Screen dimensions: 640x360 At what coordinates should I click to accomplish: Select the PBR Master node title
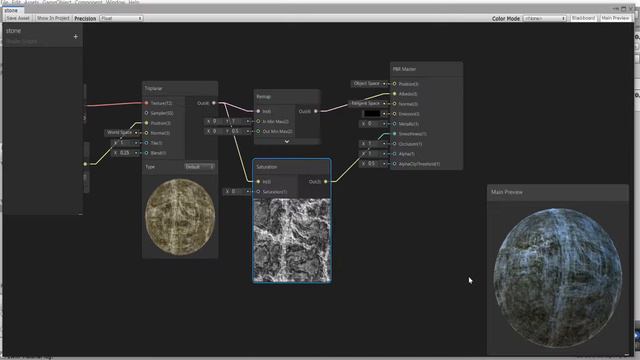(404, 69)
